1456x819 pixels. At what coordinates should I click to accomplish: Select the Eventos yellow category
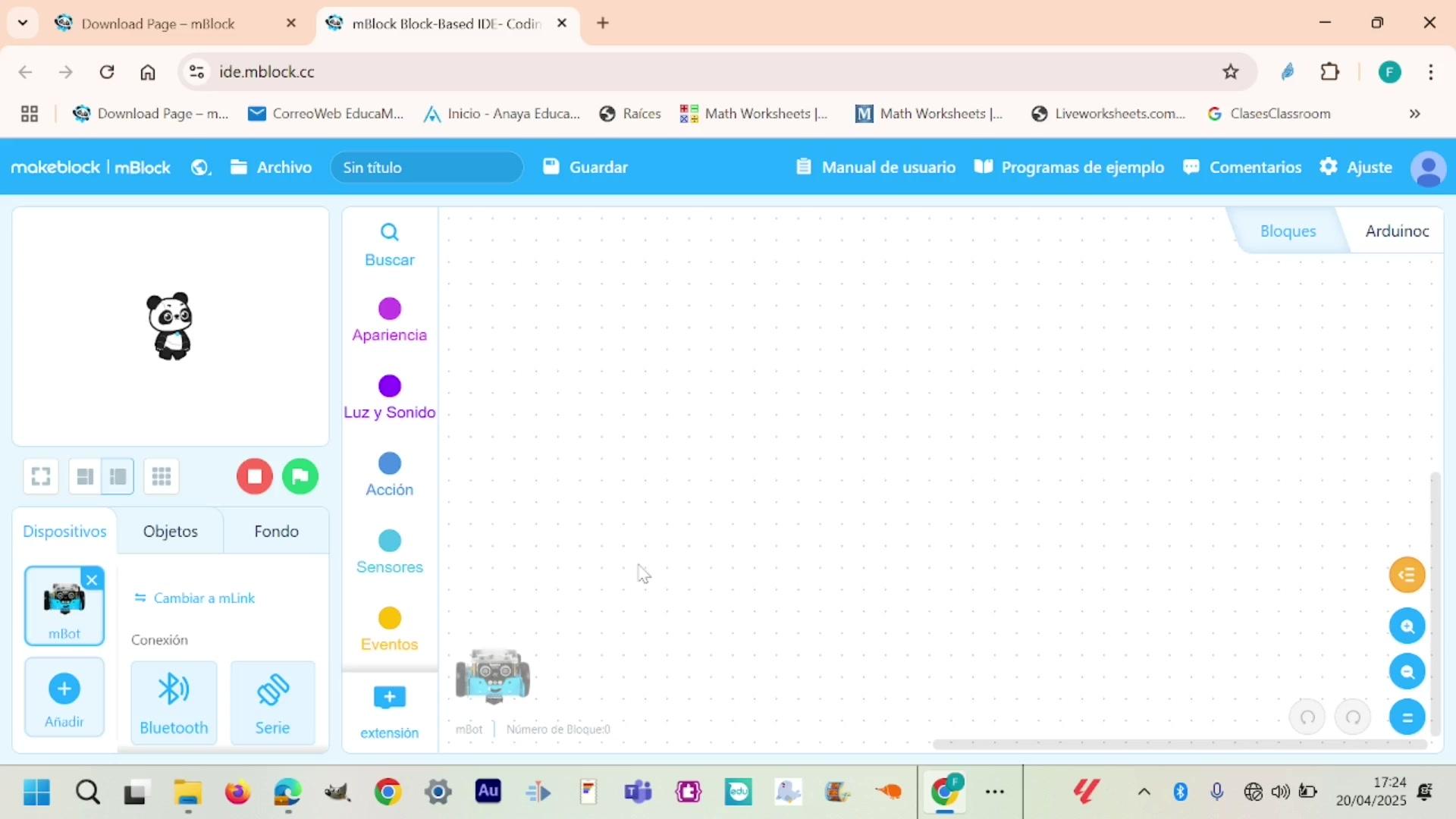389,629
